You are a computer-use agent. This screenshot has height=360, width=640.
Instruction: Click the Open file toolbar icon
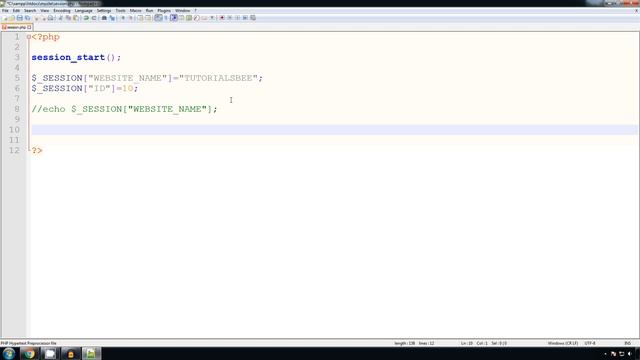[12, 18]
